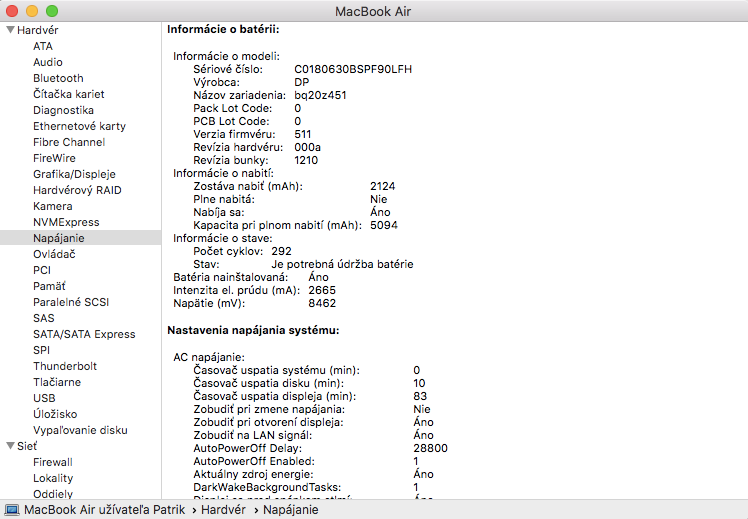748x519 pixels.
Task: Open the NVMExpress sidebar entry
Action: 66,222
